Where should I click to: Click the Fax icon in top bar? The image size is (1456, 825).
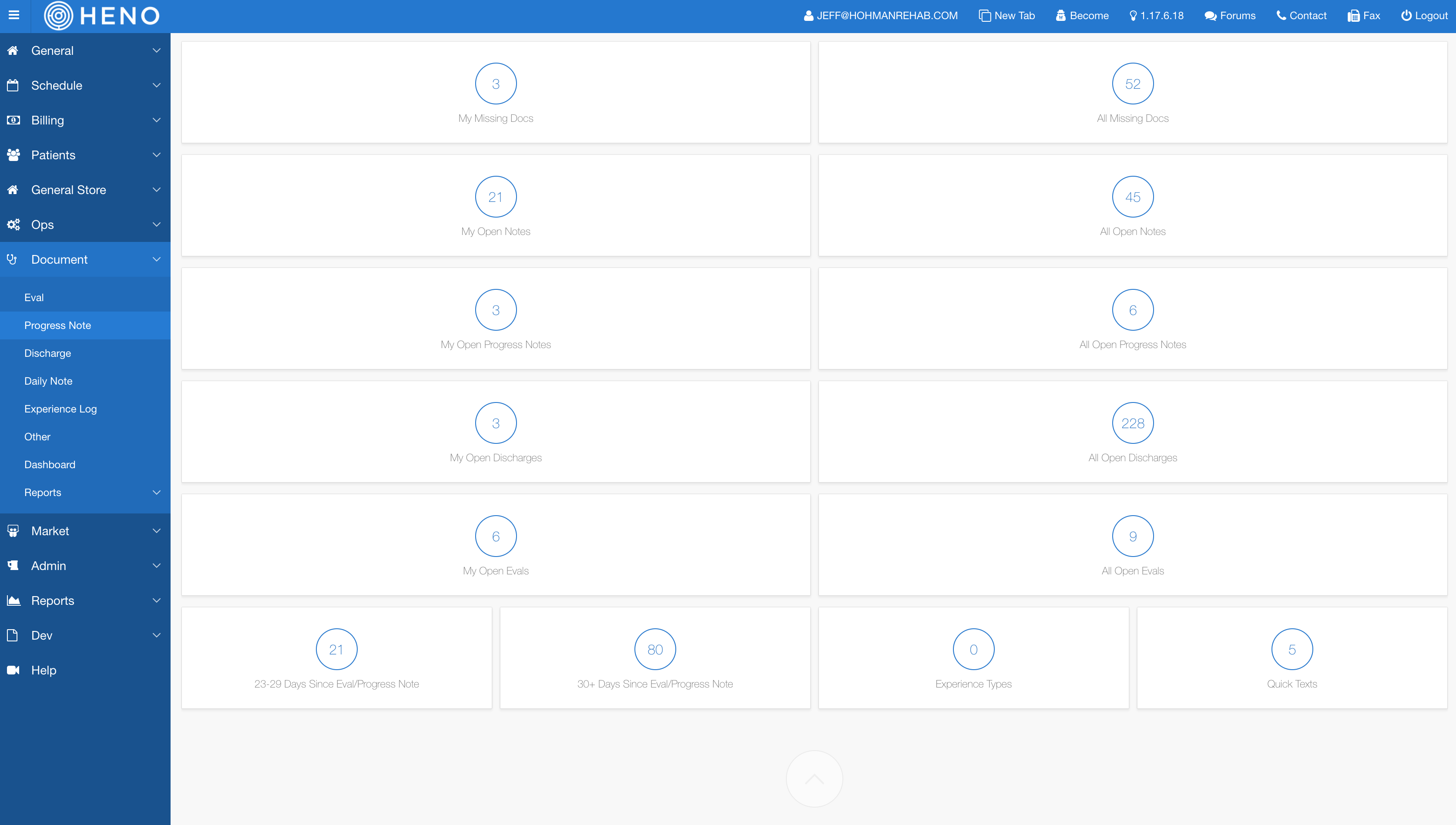tap(1353, 16)
